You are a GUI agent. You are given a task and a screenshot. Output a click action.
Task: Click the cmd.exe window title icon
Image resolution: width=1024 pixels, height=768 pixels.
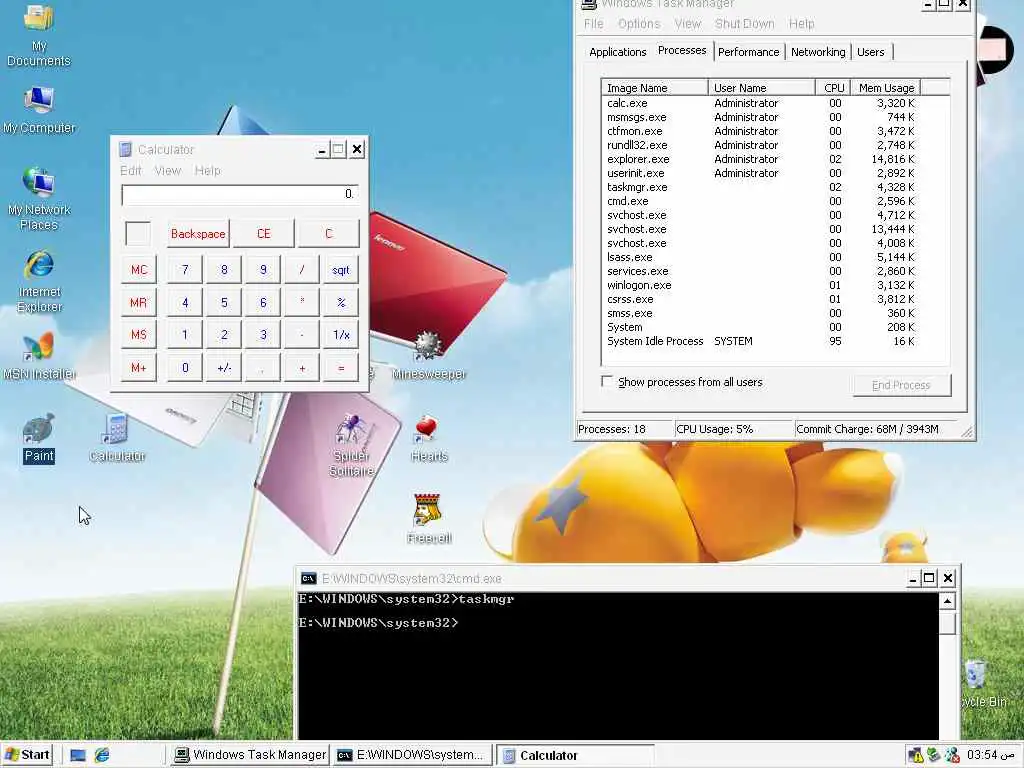[x=308, y=579]
